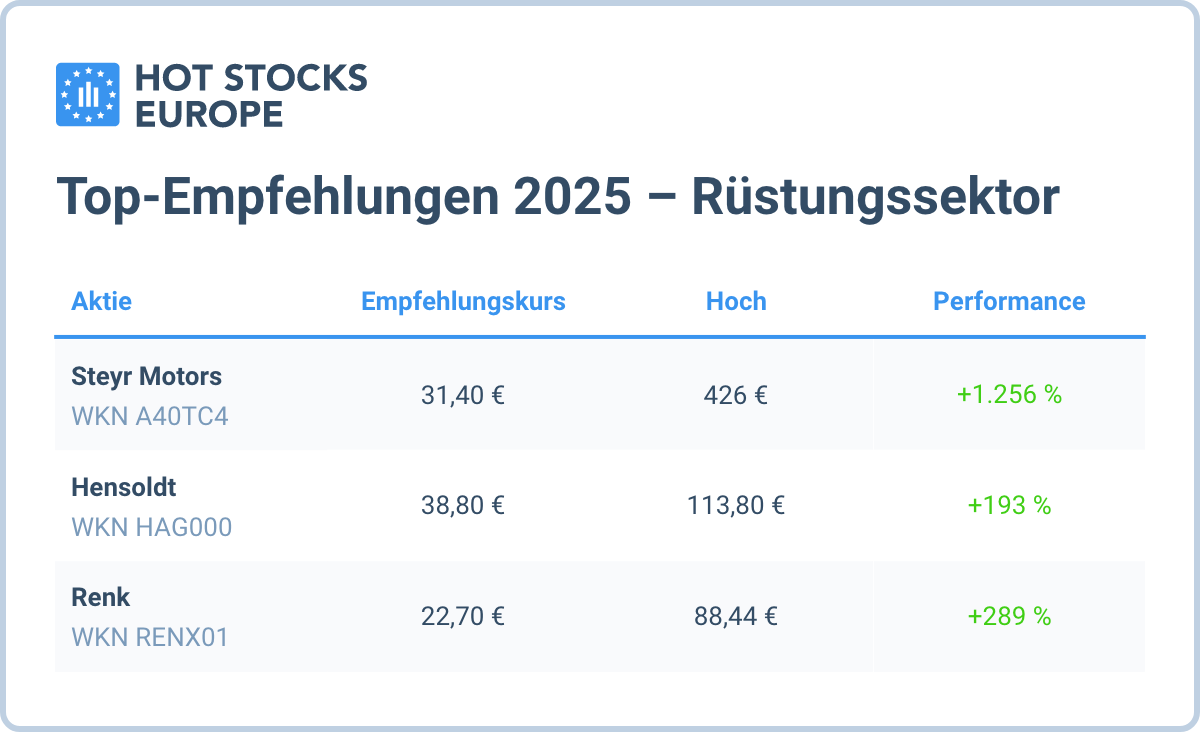The width and height of the screenshot is (1200, 732).
Task: Click the HOT STOCKS EUROPE brand name
Action: (250, 95)
